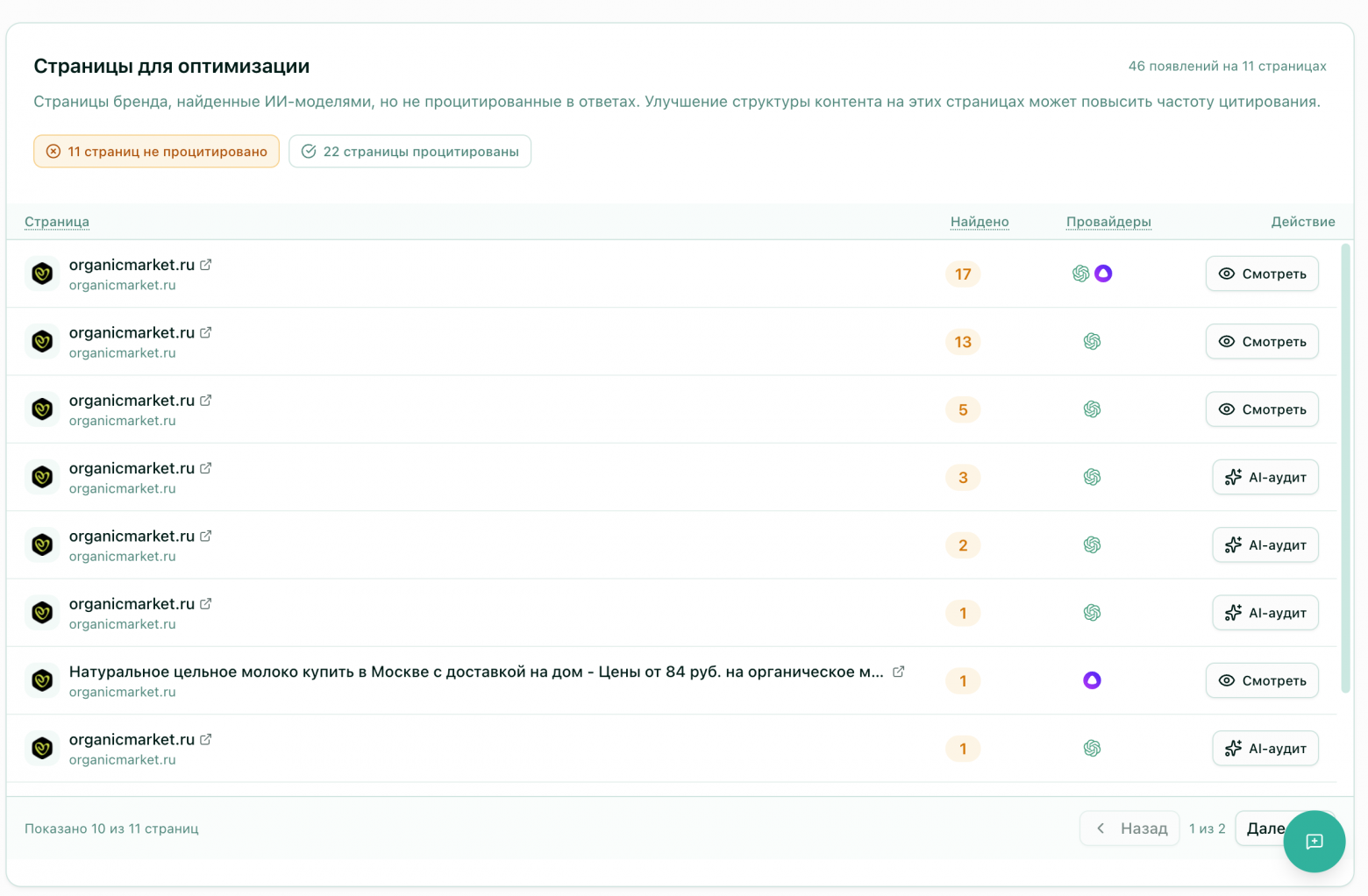Click the 'Назад' pagination button
Viewport: 1368px width, 896px height.
[x=1129, y=828]
